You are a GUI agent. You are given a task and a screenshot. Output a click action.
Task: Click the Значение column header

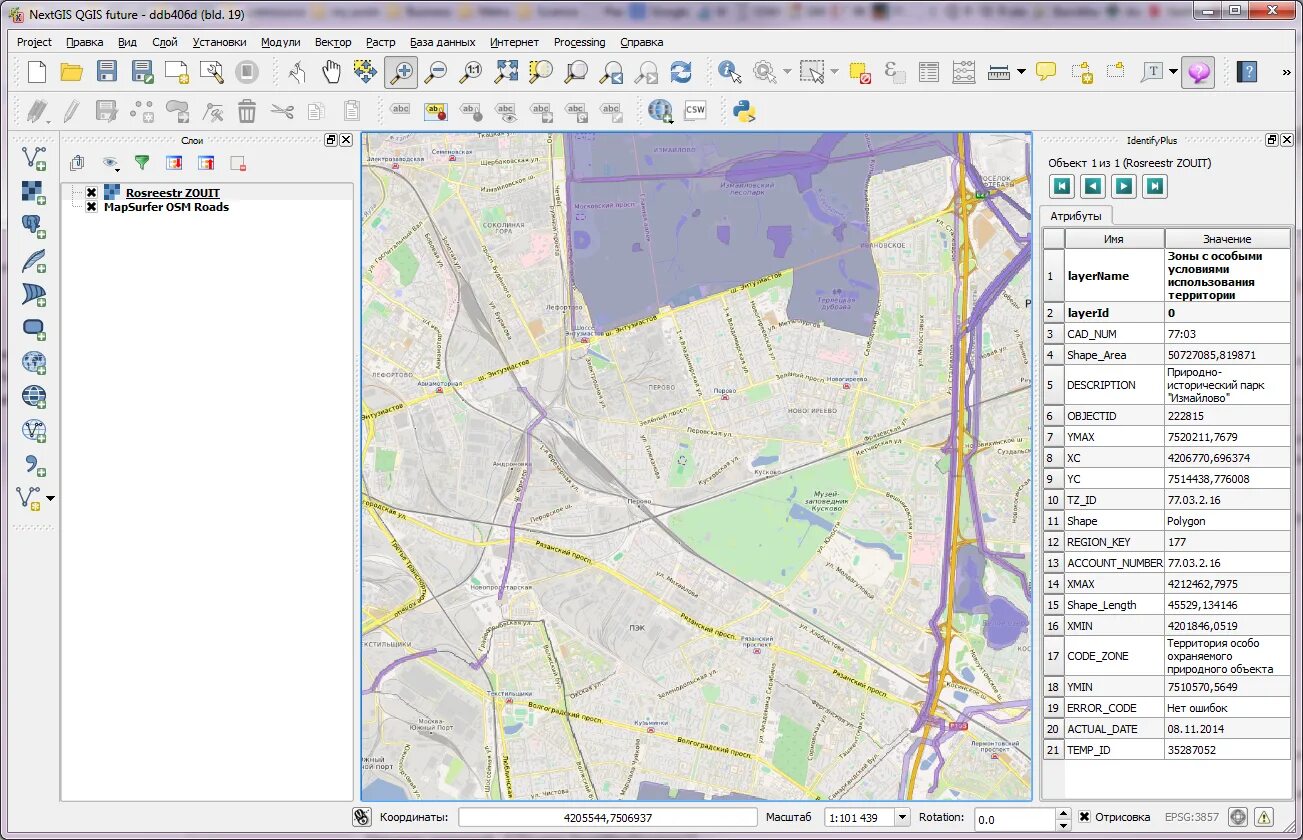(1227, 239)
